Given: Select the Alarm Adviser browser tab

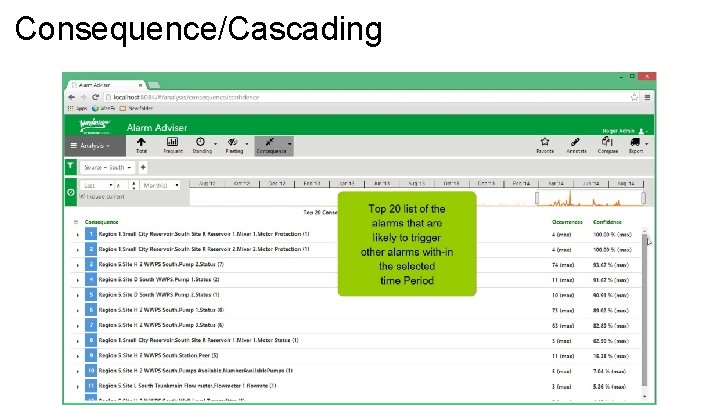Looking at the screenshot, I should pyautogui.click(x=106, y=85).
